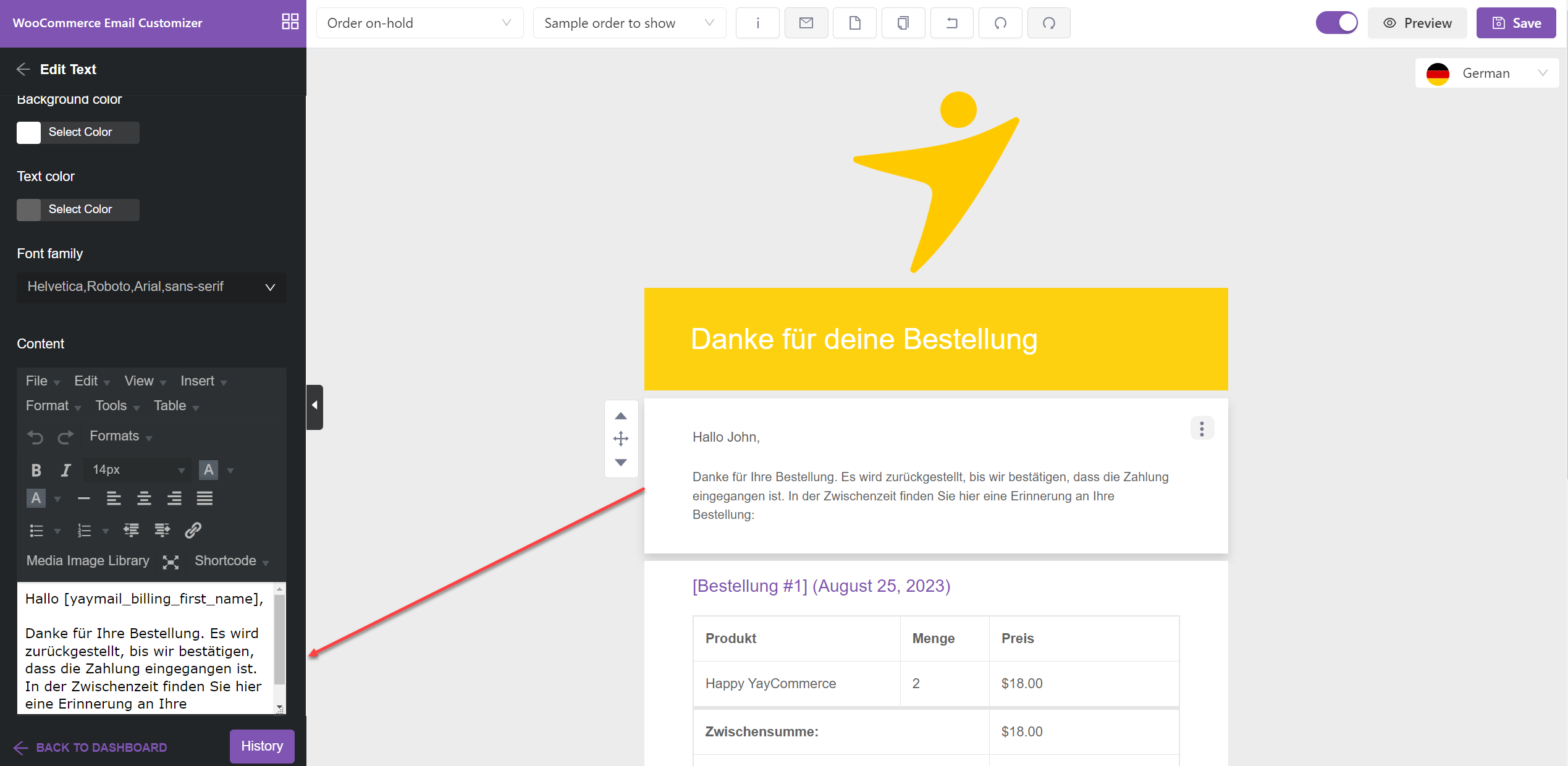The width and height of the screenshot is (1568, 766).
Task: Click the Background color white swatch
Action: click(28, 133)
